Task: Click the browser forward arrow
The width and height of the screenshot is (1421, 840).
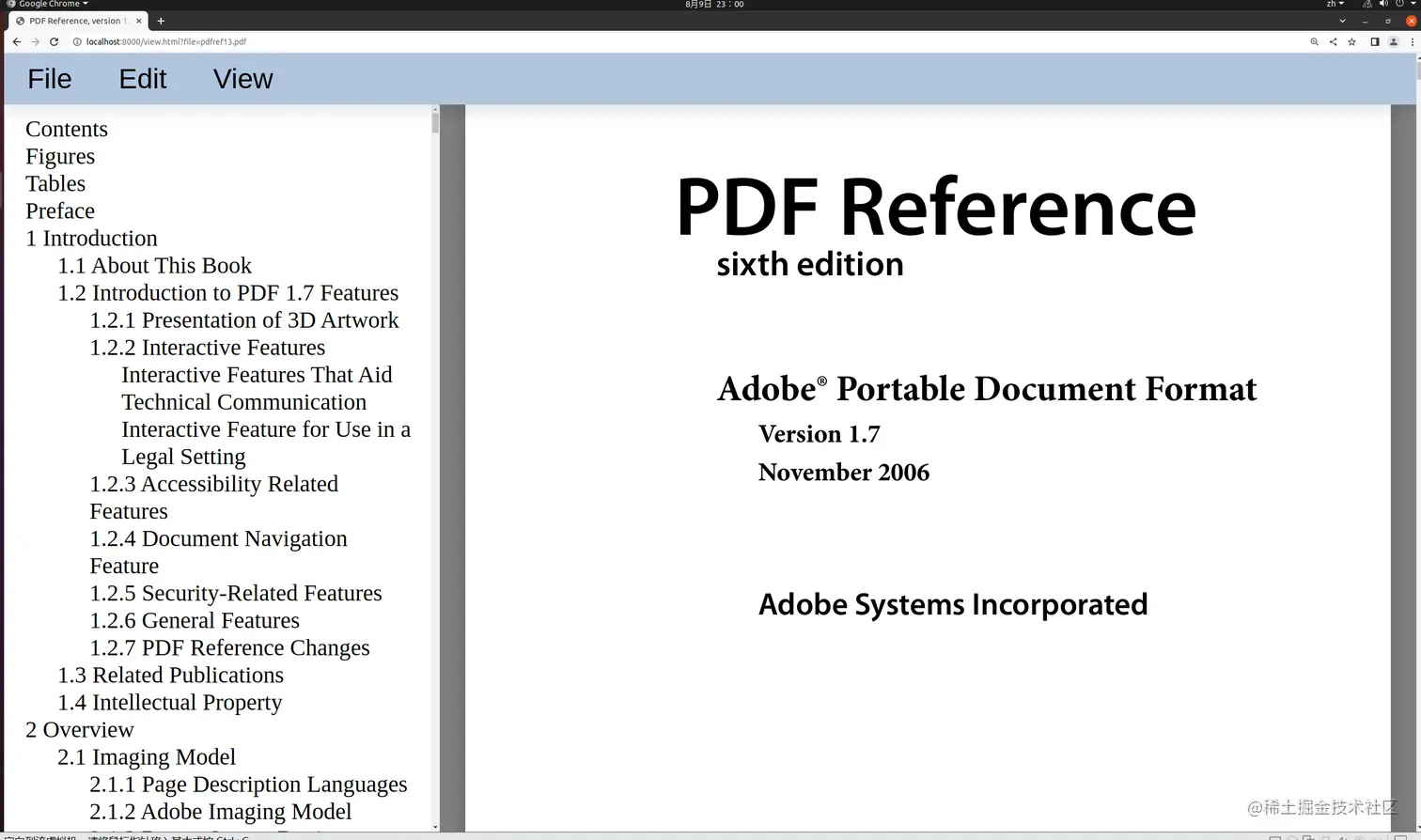Action: tap(35, 41)
